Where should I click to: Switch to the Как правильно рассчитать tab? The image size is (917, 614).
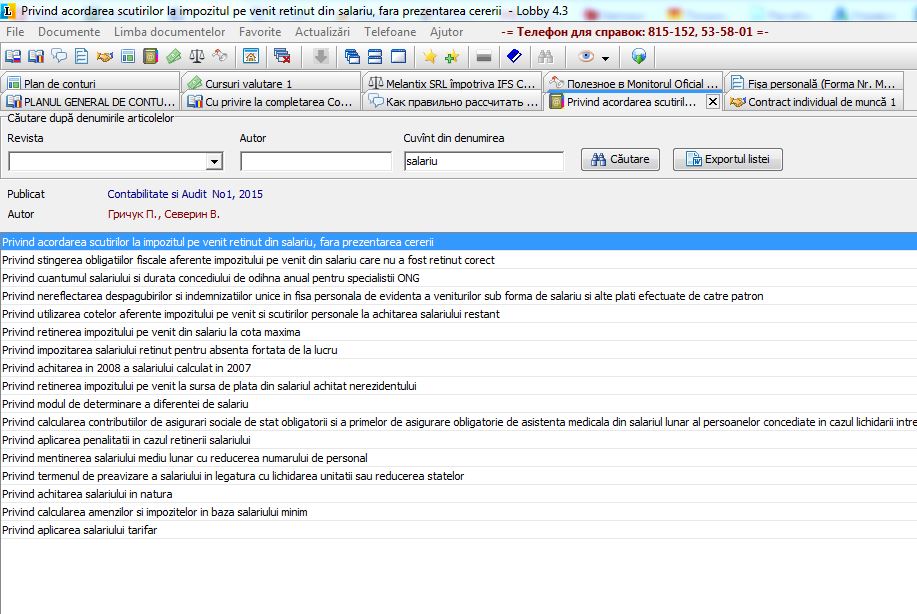pyautogui.click(x=453, y=101)
